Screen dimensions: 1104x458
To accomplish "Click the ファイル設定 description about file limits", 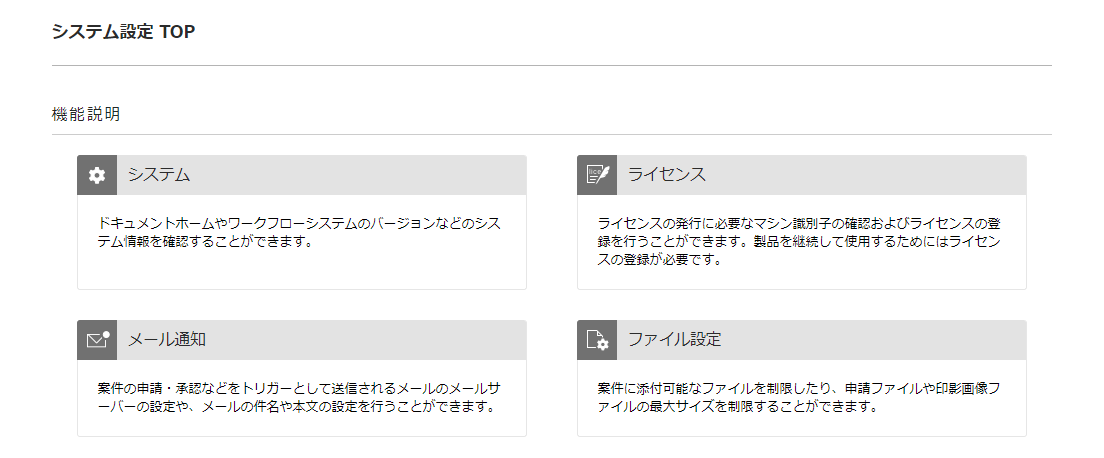I will pyautogui.click(x=799, y=398).
